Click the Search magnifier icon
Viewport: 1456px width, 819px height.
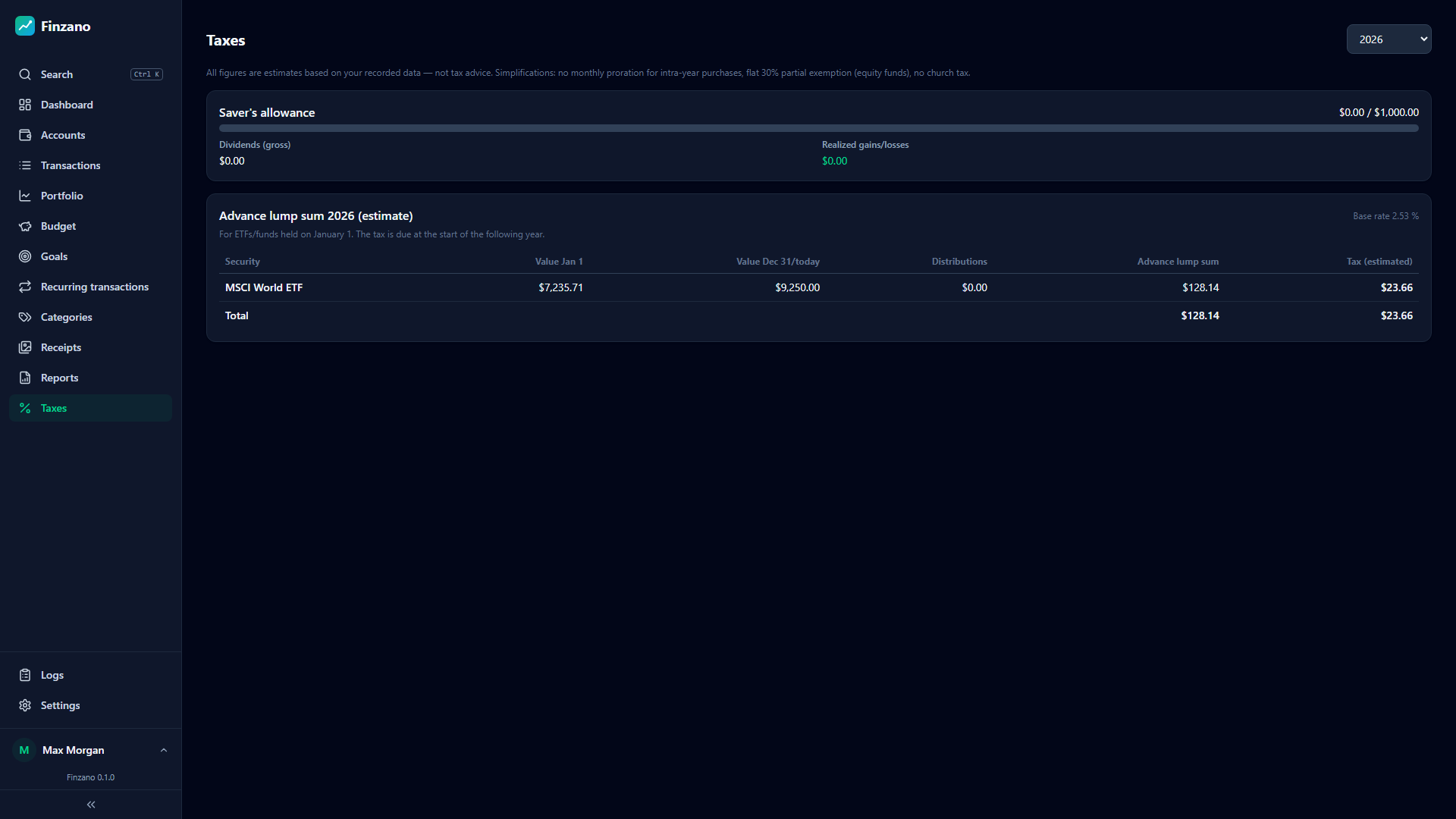point(25,74)
